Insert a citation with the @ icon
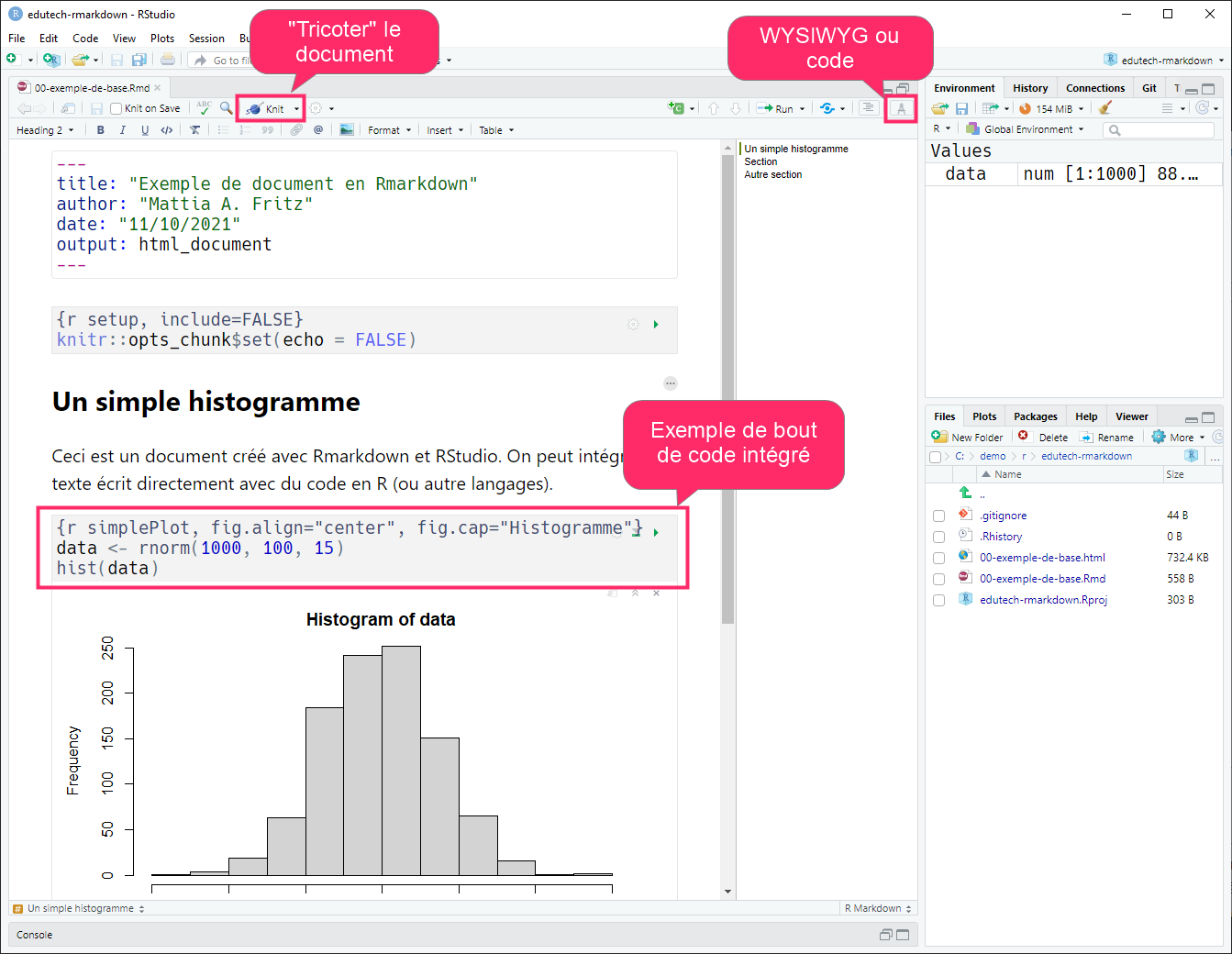The width and height of the screenshot is (1232, 954). coord(318,130)
